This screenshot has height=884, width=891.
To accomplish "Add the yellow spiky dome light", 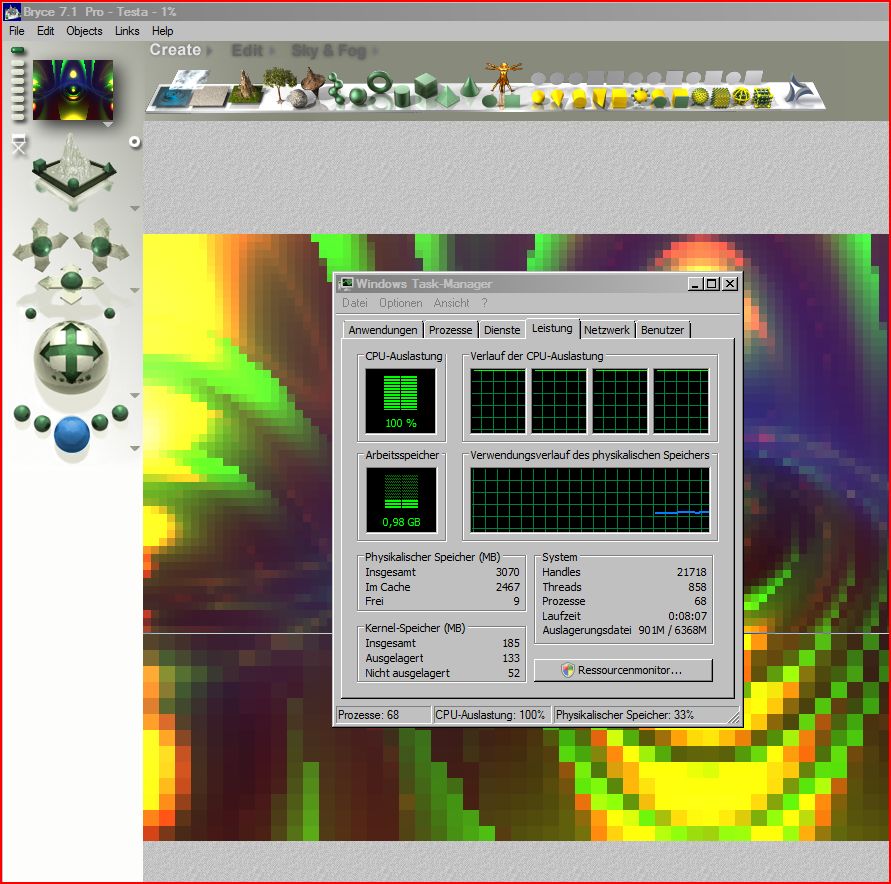I will (x=641, y=97).
